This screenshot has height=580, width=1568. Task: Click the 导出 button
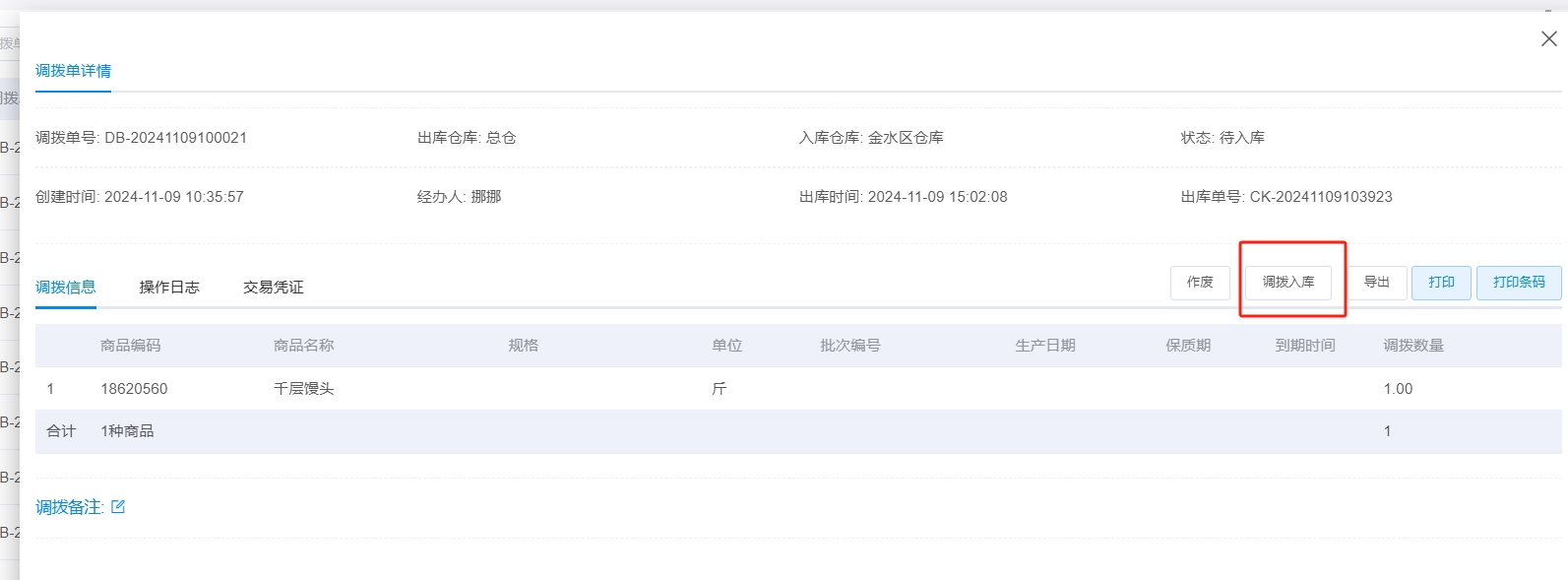point(1376,283)
